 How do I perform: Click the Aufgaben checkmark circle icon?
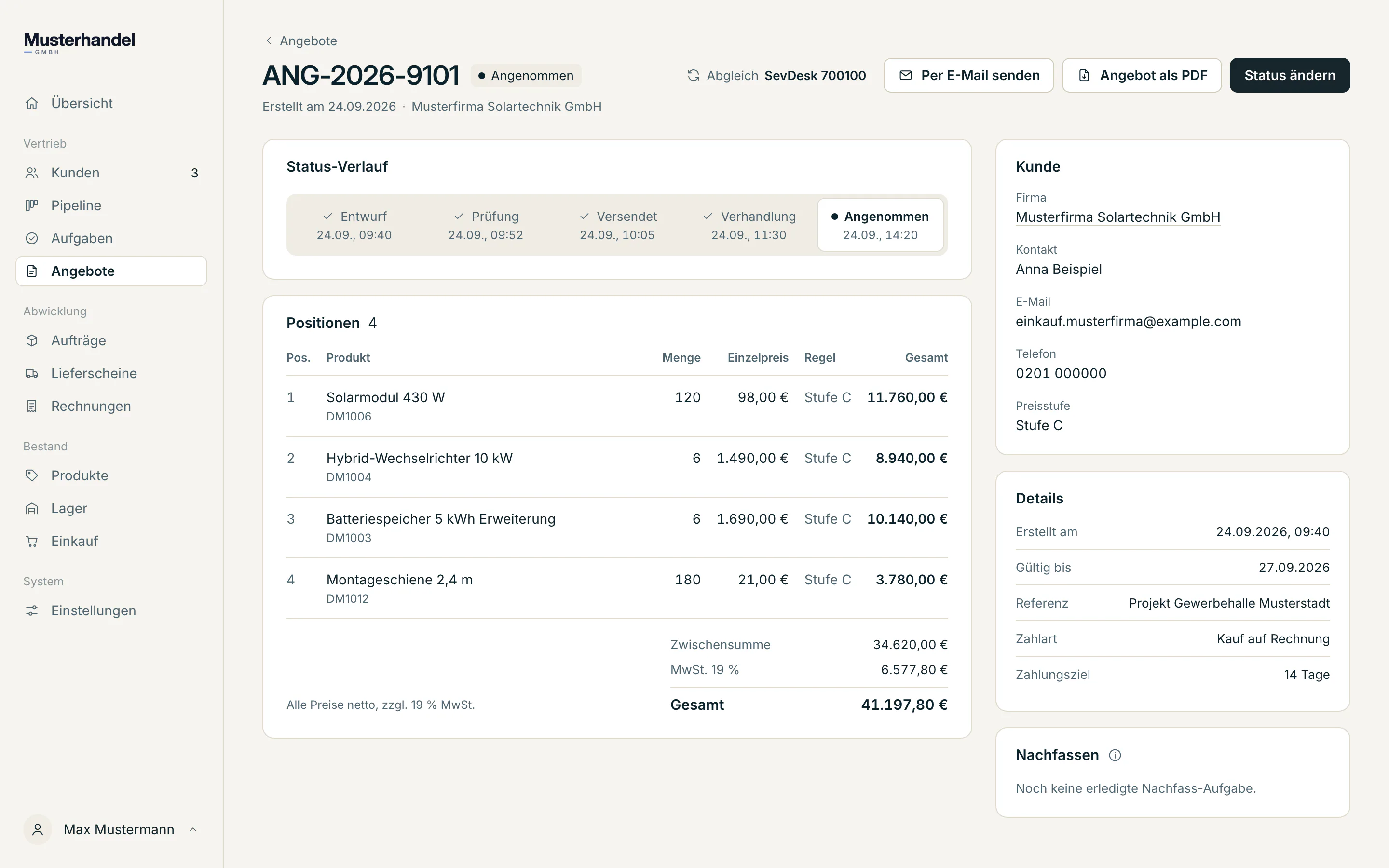[32, 238]
